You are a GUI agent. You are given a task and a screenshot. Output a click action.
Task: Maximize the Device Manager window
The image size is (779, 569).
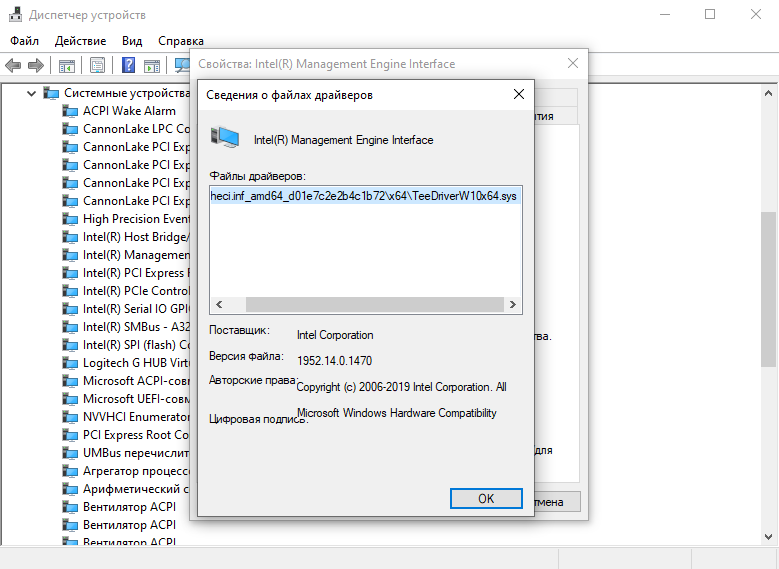710,14
